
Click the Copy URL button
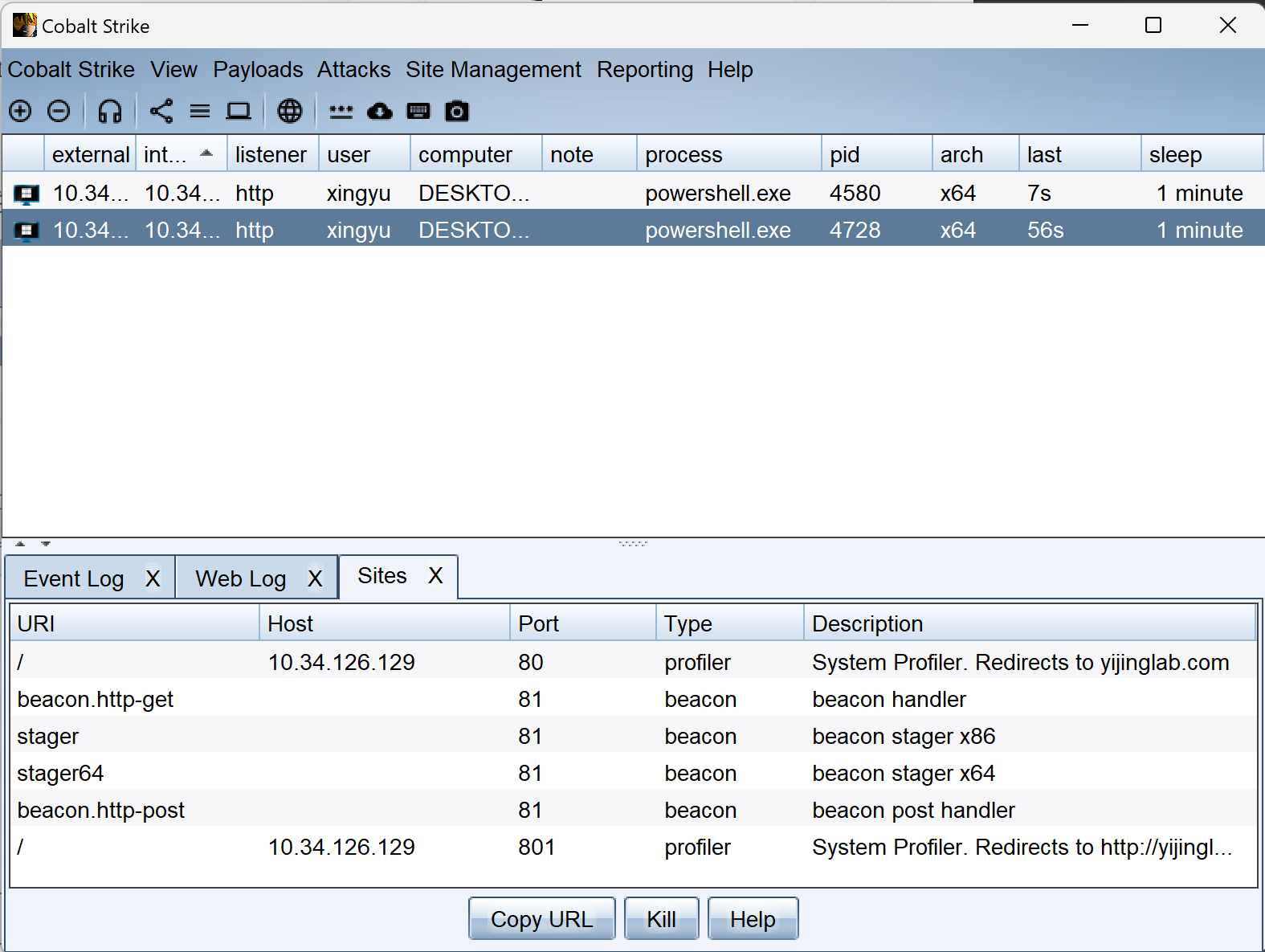click(x=542, y=919)
